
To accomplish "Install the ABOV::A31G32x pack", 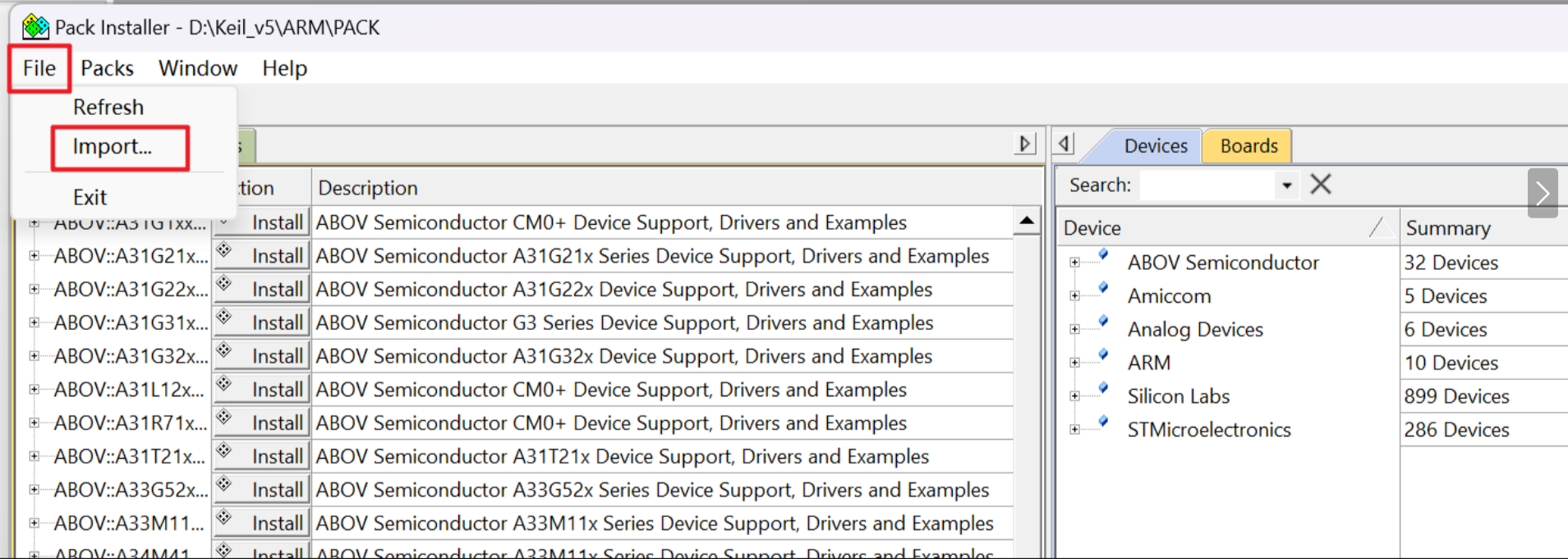I will pyautogui.click(x=261, y=356).
